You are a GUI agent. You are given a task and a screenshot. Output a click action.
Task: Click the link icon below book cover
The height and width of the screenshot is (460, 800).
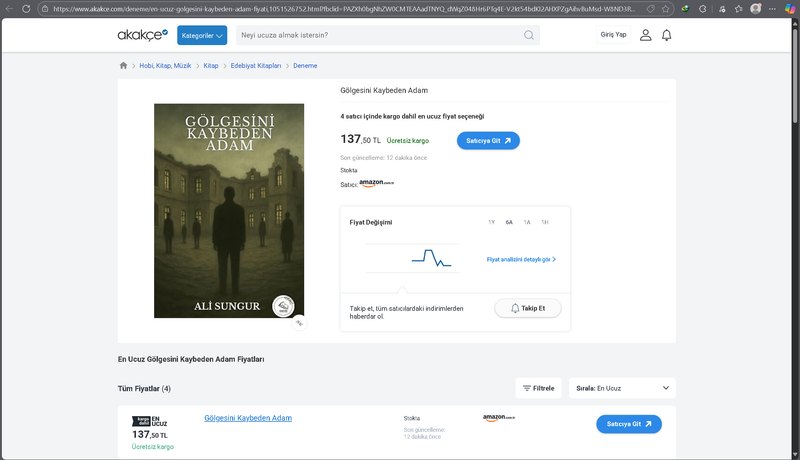coord(298,322)
